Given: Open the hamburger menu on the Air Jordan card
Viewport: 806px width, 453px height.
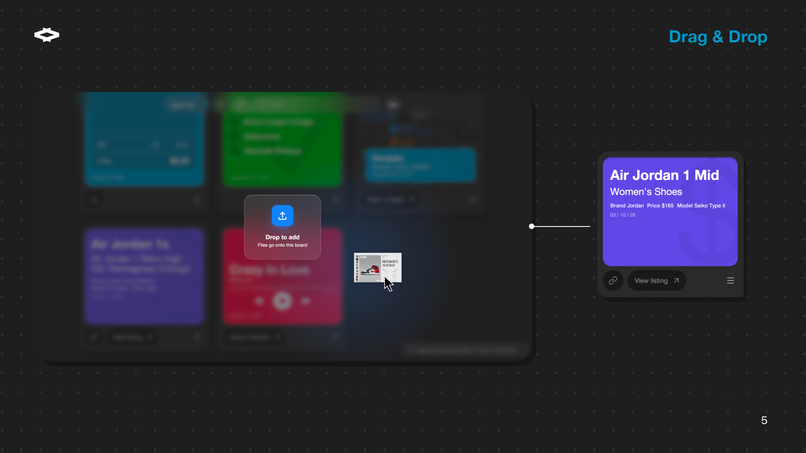Looking at the screenshot, I should point(730,281).
